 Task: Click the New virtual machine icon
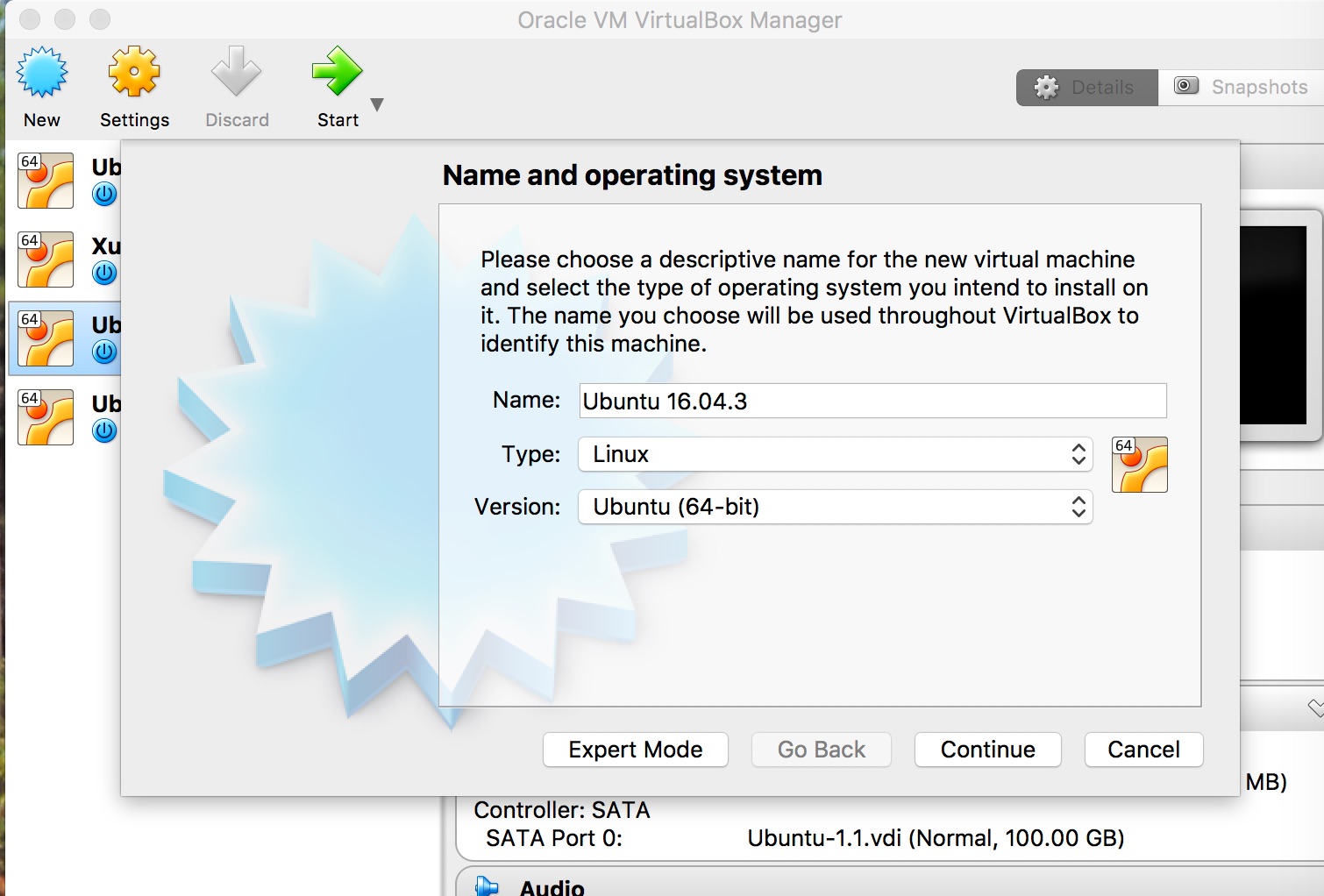(42, 73)
